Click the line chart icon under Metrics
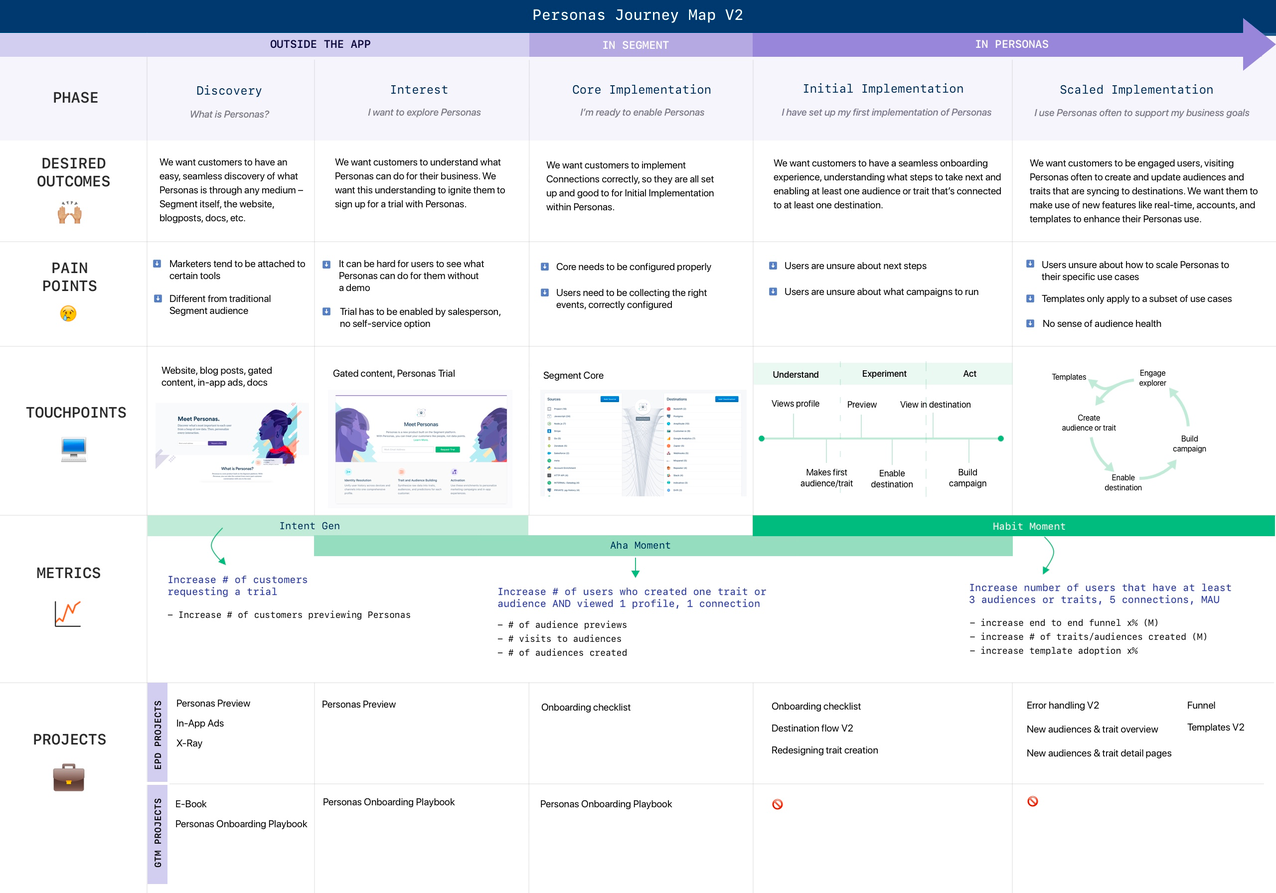The width and height of the screenshot is (1276, 893). 68,614
